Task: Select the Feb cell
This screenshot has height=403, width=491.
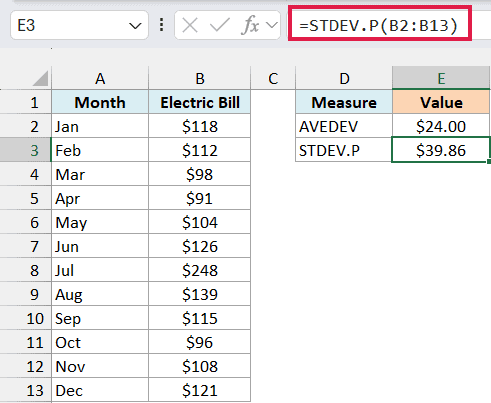Action: (x=100, y=150)
